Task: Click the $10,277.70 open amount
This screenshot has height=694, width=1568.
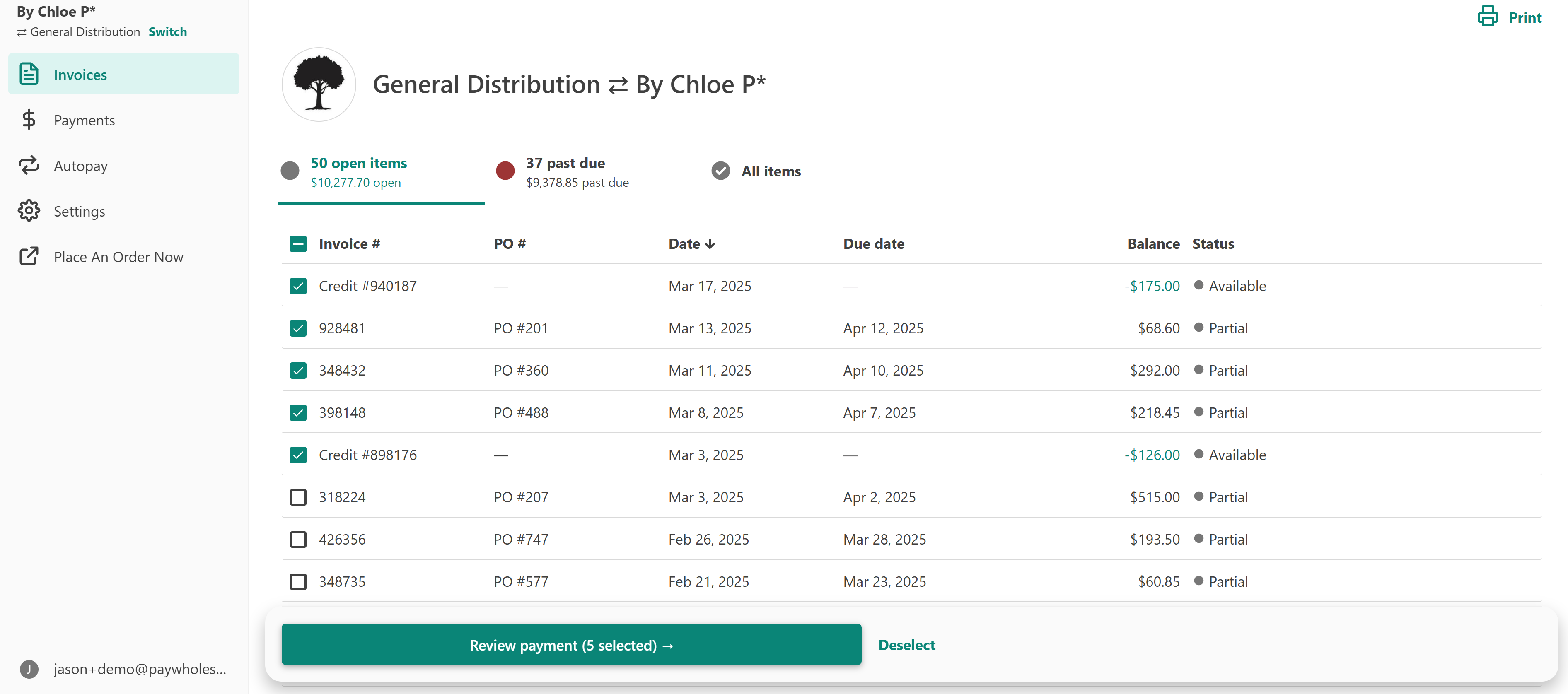Action: (x=355, y=183)
